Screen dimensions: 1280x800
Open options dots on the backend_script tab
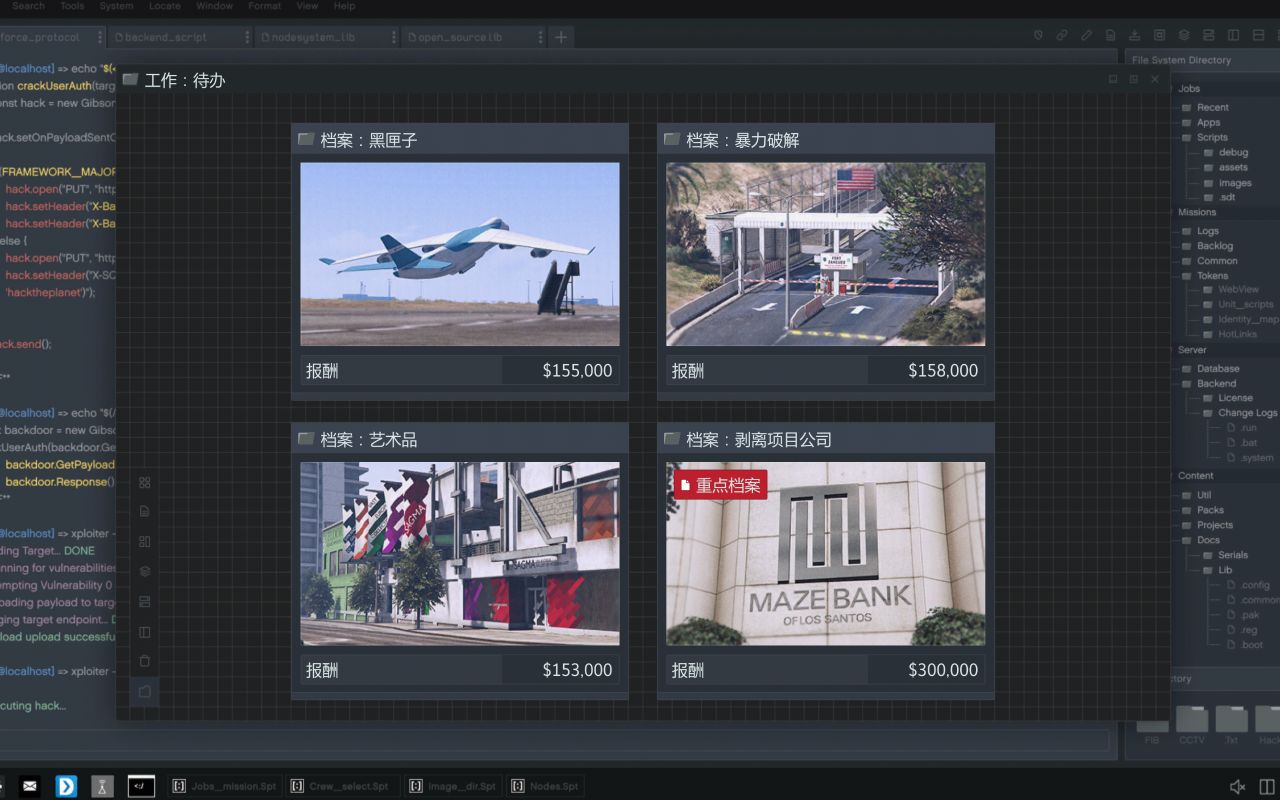pyautogui.click(x=247, y=37)
